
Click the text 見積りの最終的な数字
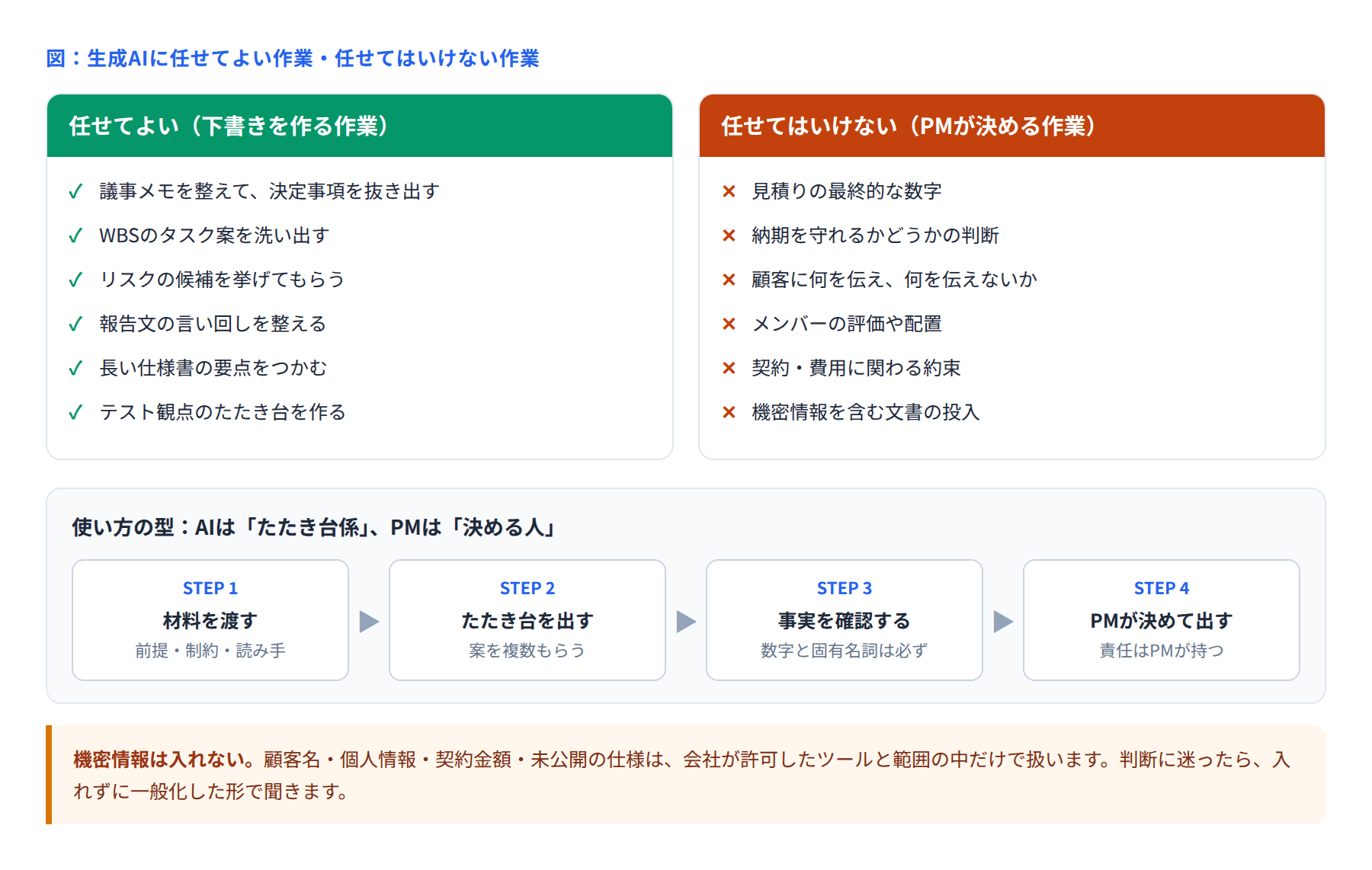847,191
